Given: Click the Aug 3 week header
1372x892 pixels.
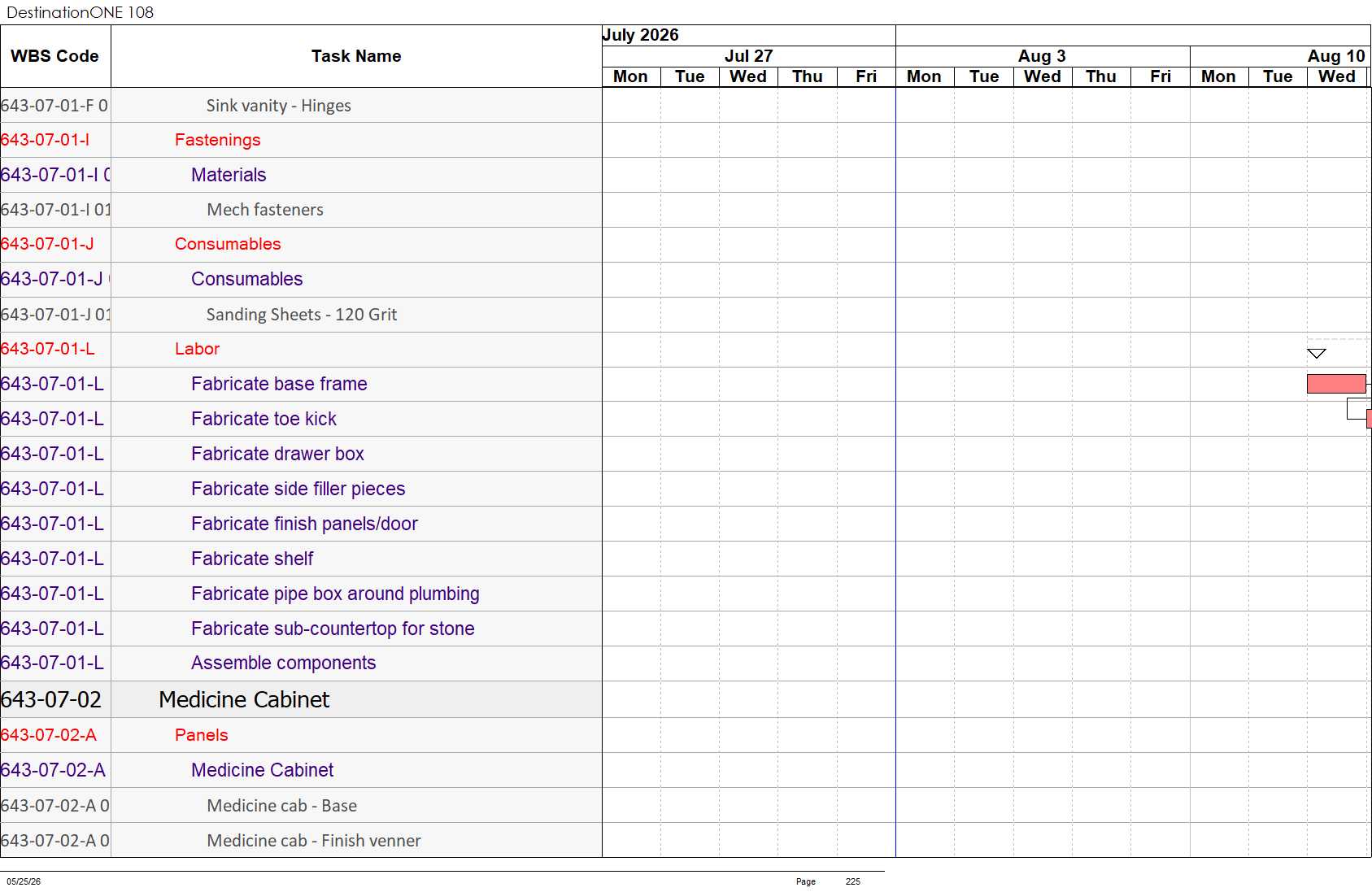Looking at the screenshot, I should [1043, 56].
